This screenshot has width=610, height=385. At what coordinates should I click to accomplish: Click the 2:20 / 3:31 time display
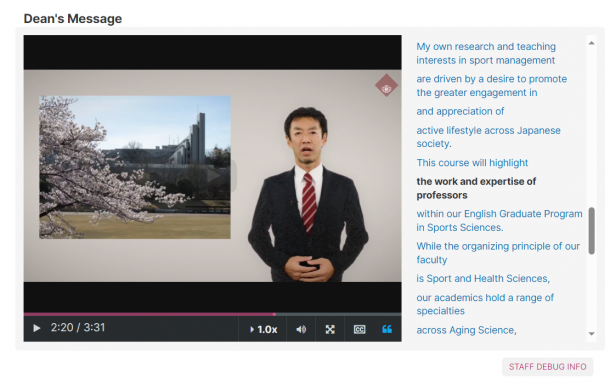coord(78,327)
